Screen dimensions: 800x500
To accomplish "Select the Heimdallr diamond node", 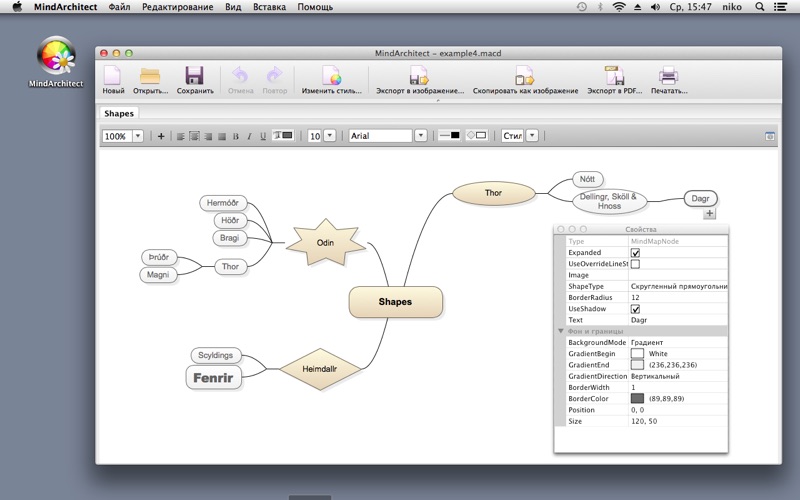I will pyautogui.click(x=320, y=368).
